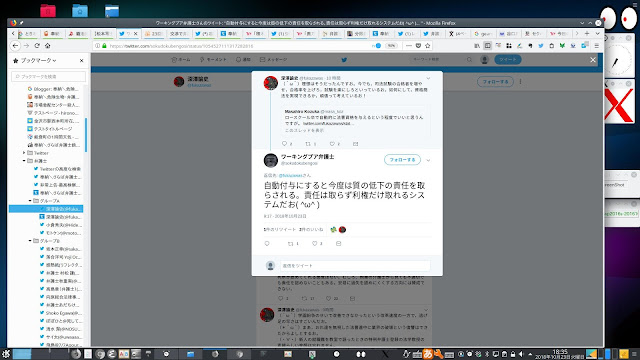Open the page actions three-dot menu
The height and width of the screenshot is (360, 640).
coord(409,46)
